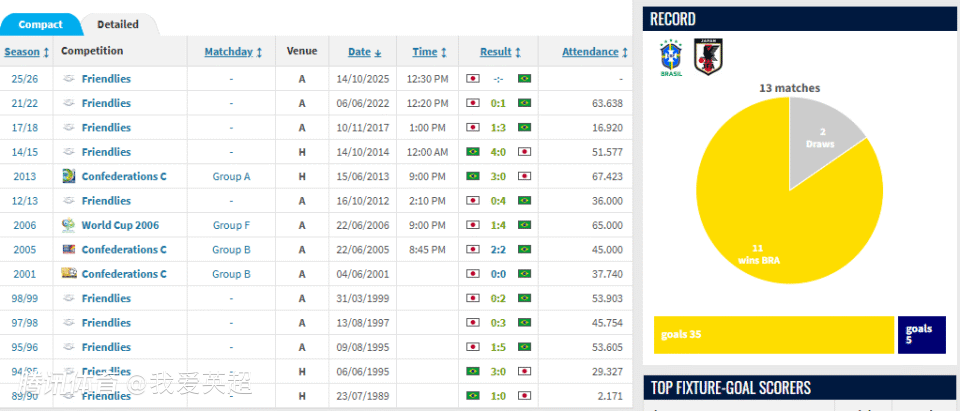This screenshot has width=960, height=411.
Task: Click Brazil flag in the 21/22 row
Action: (x=524, y=103)
